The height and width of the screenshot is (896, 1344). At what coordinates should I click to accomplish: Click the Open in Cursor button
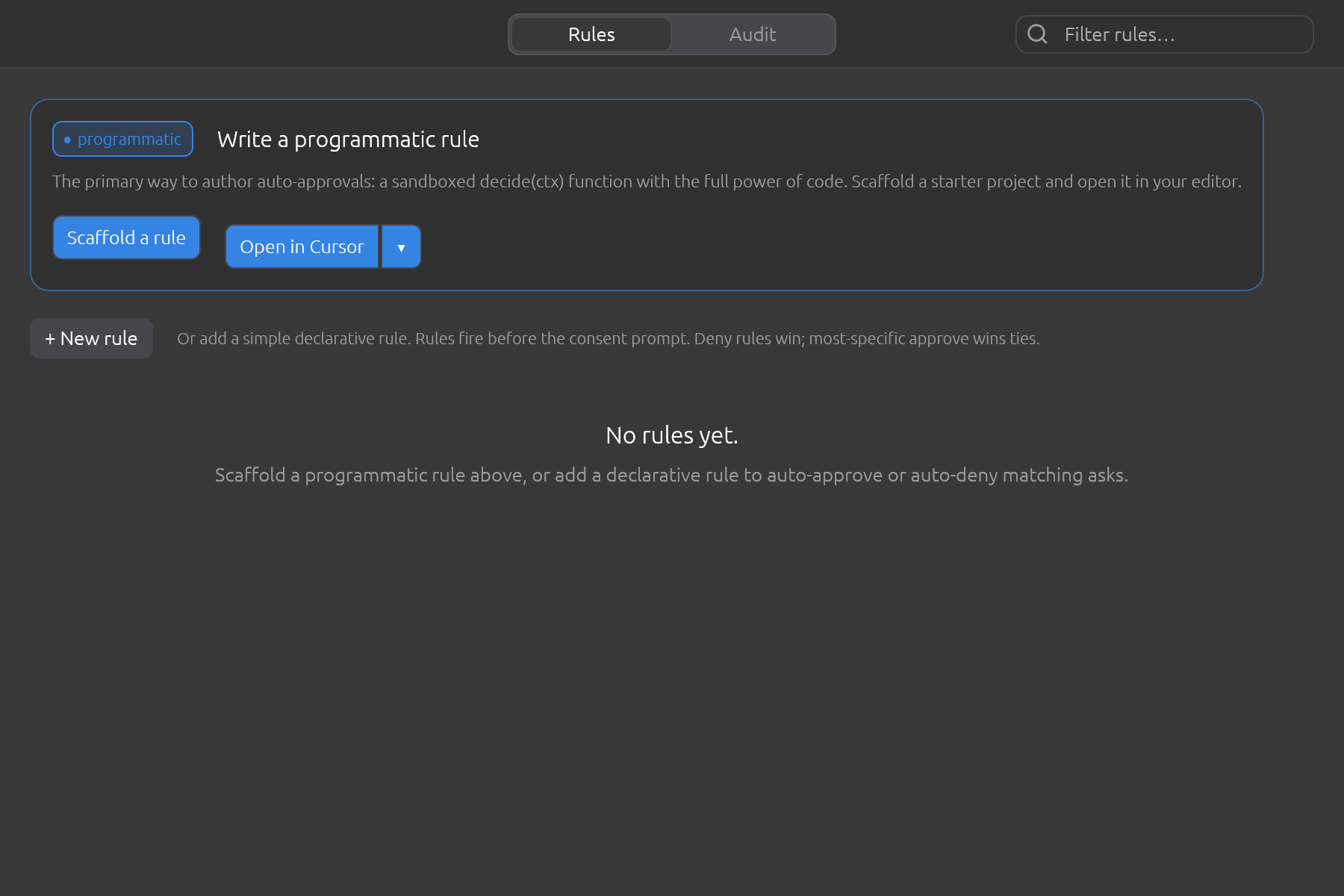point(302,246)
